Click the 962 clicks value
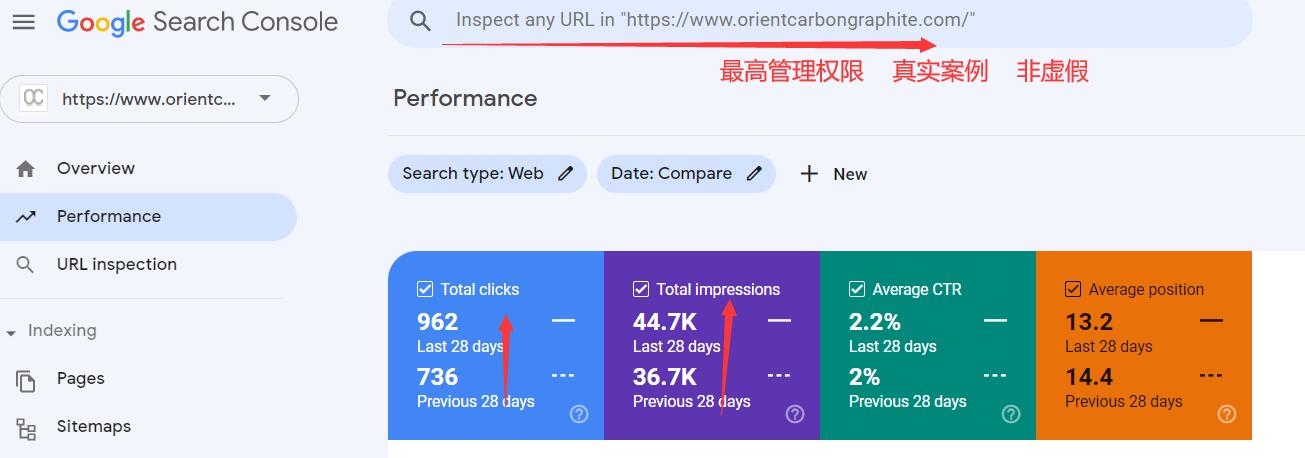The width and height of the screenshot is (1305, 458). pyautogui.click(x=437, y=322)
